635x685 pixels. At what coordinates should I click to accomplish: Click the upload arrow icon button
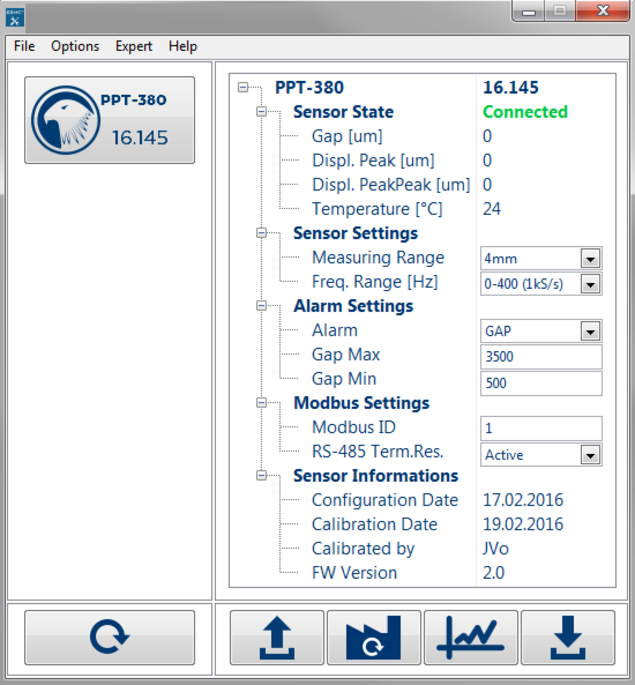(276, 638)
